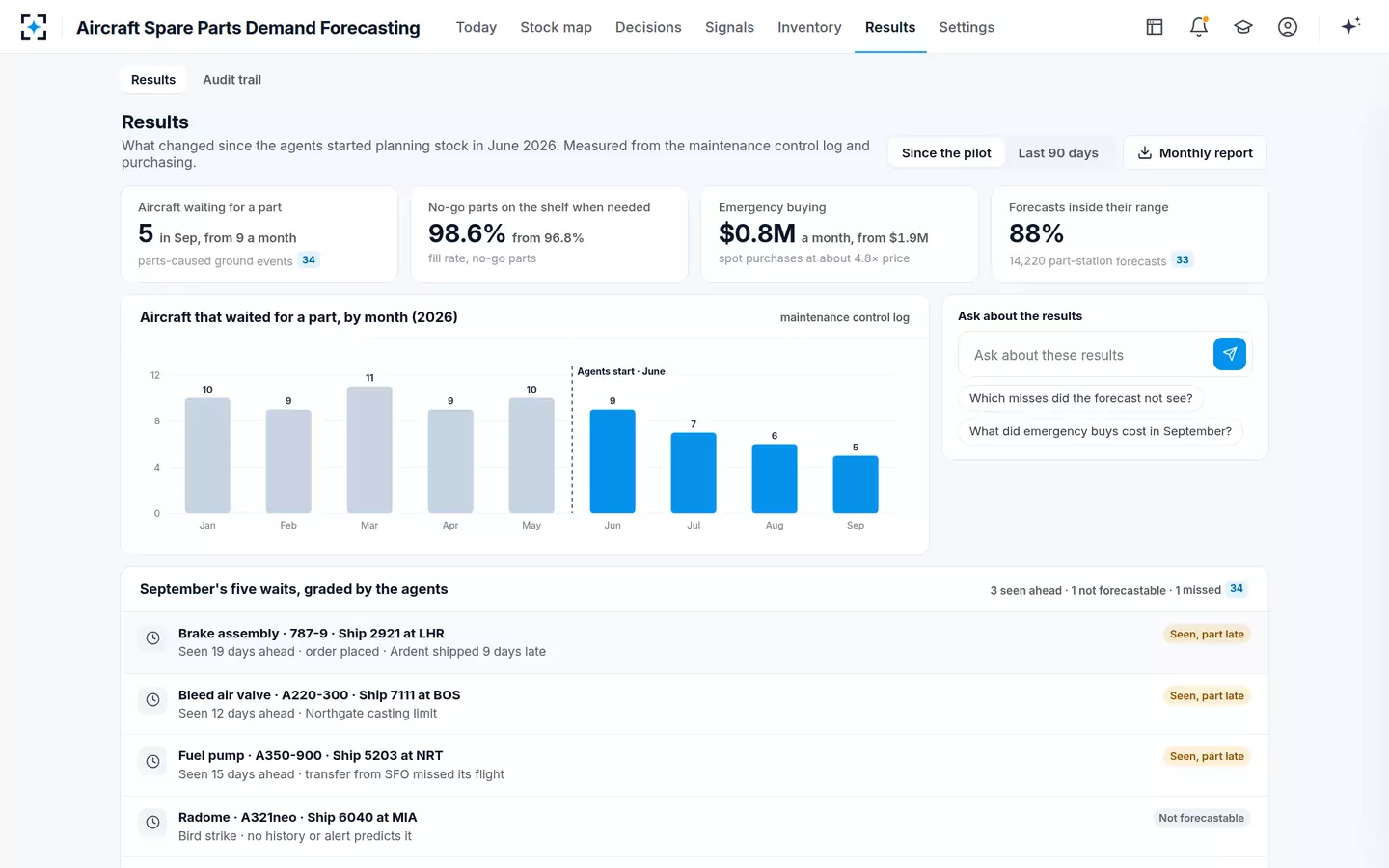Click the Jun bar in the chart

[613, 461]
